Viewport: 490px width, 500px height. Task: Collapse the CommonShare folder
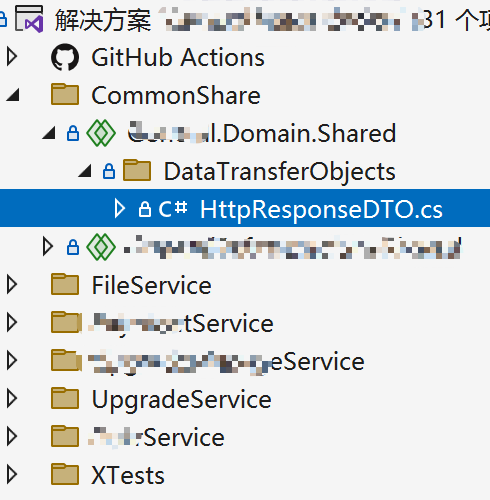(x=13, y=95)
